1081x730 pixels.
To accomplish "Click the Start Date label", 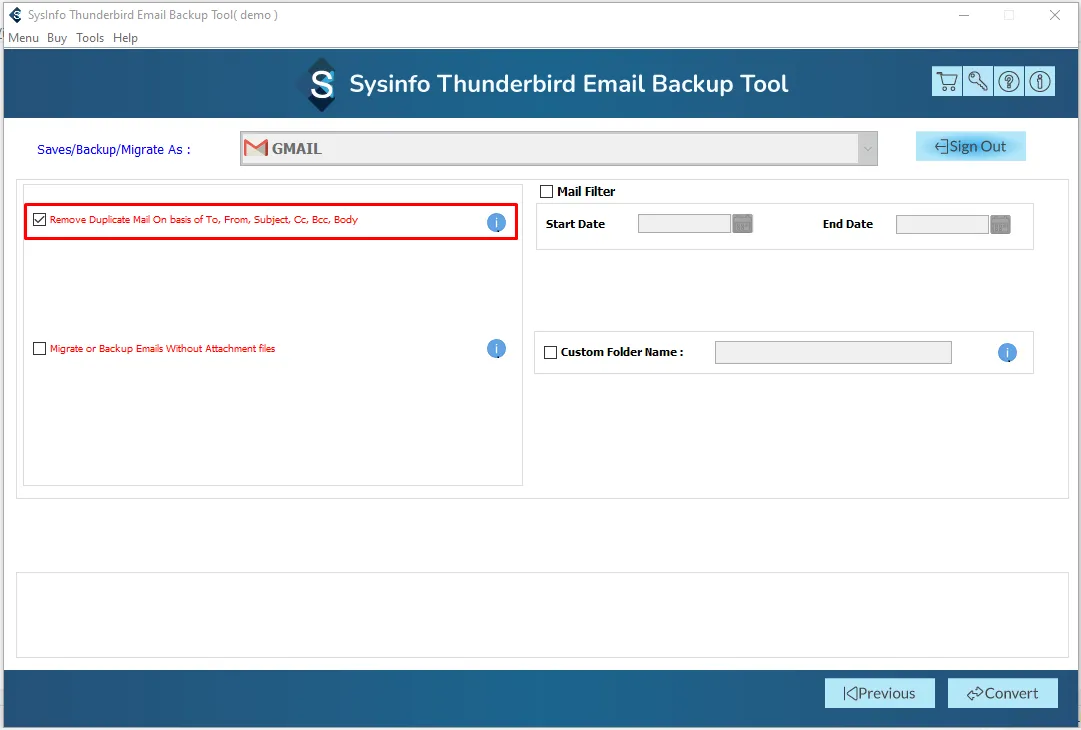I will pyautogui.click(x=575, y=224).
